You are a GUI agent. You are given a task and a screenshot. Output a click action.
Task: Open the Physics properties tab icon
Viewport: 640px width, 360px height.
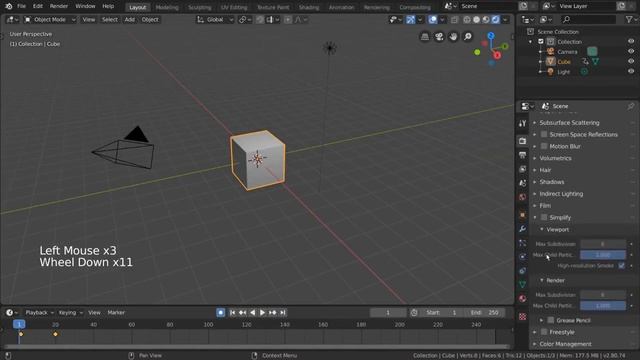point(522,257)
